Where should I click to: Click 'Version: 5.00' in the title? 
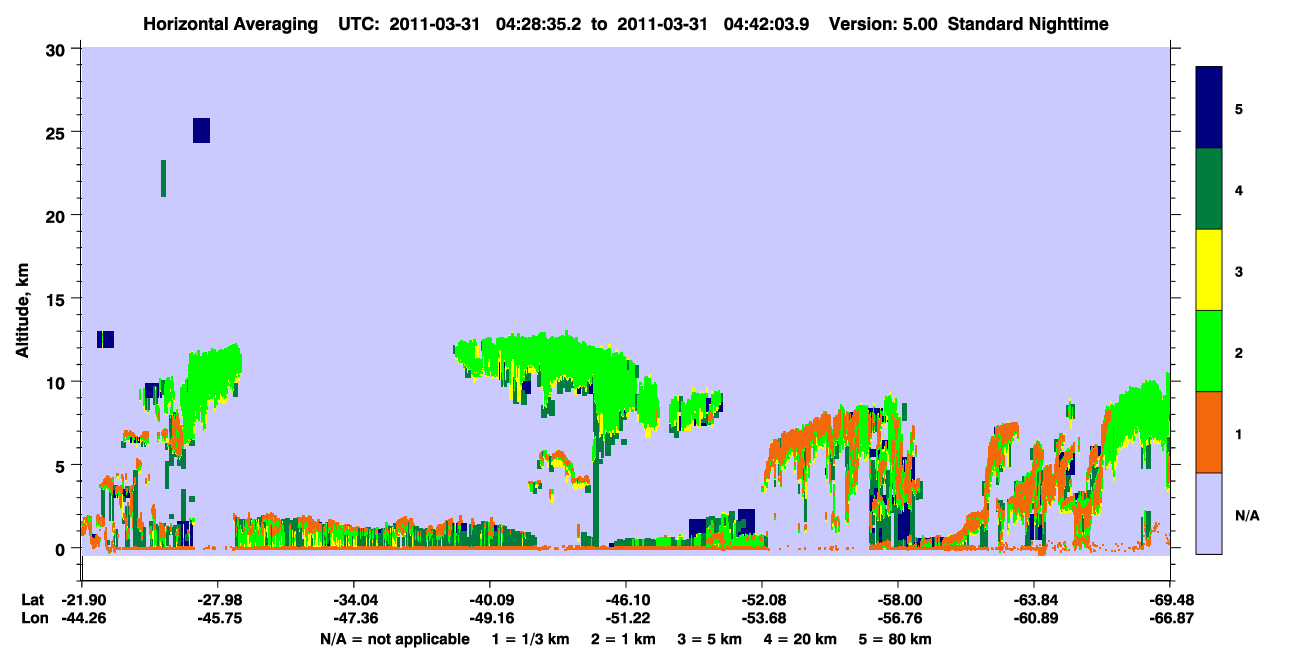pyautogui.click(x=883, y=23)
